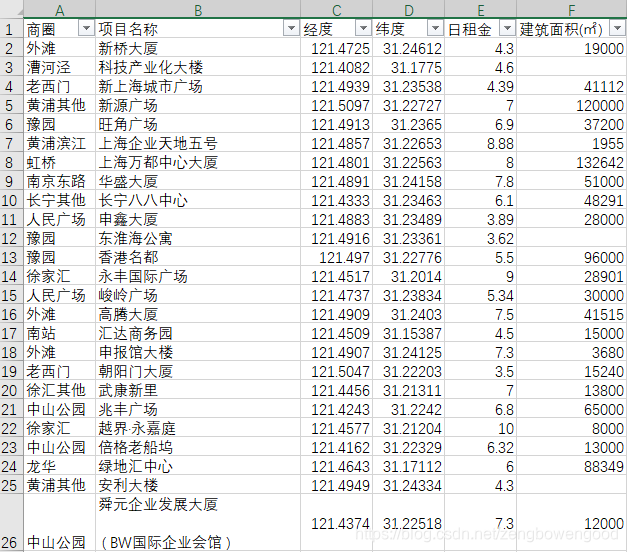Viewport: 627px width, 552px height.
Task: Click daily rent cell 10
Action: [x=480, y=428]
